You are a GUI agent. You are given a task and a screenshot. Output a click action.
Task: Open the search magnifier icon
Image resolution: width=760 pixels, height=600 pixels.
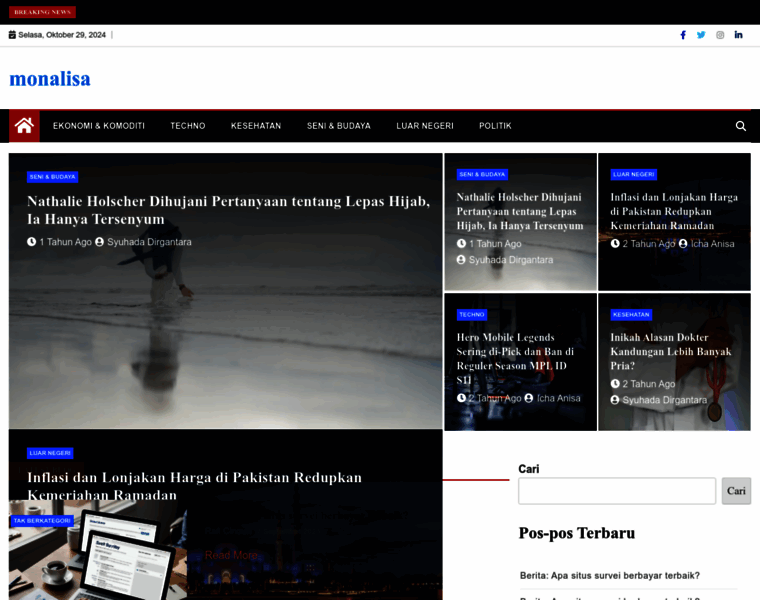click(x=740, y=126)
